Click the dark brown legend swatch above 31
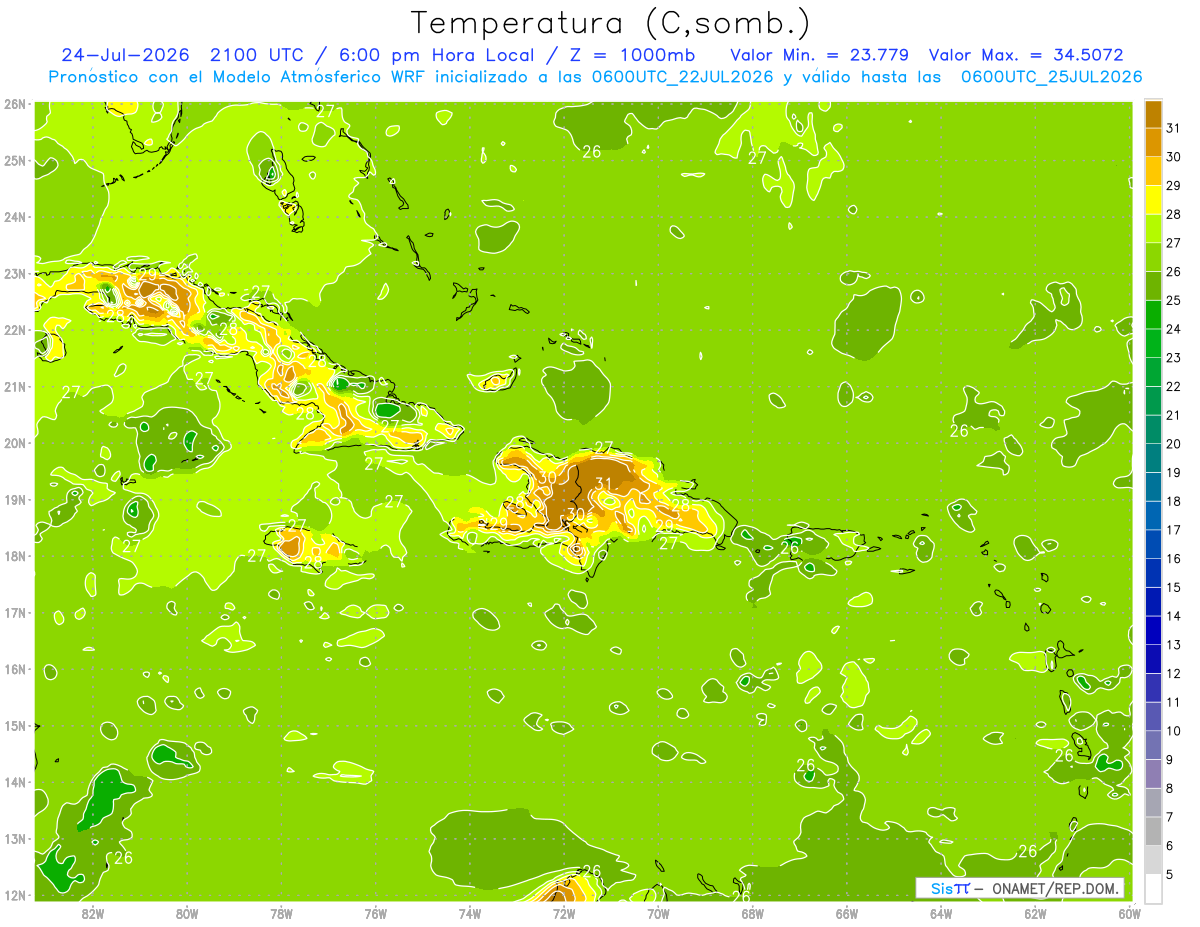This screenshot has width=1200, height=927. pyautogui.click(x=1153, y=114)
